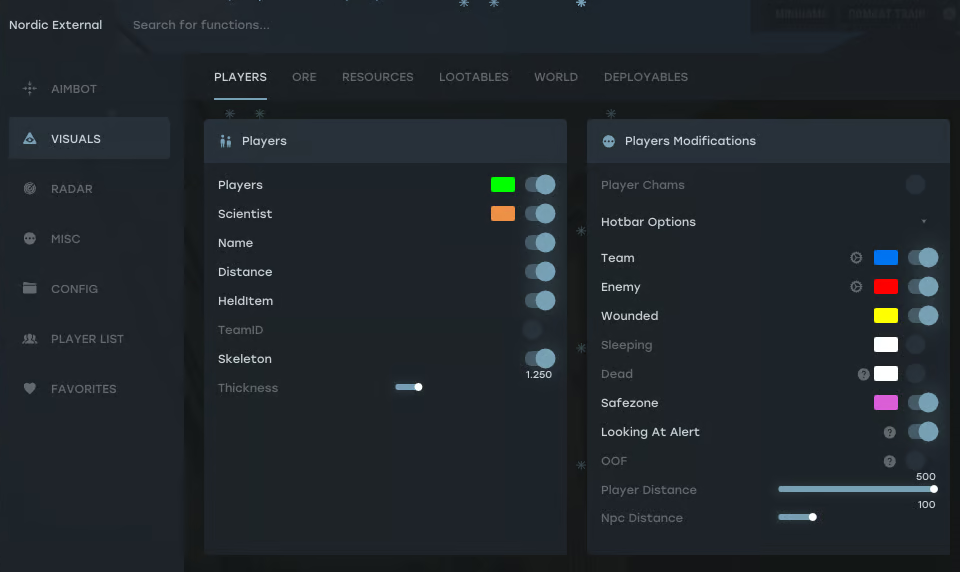960x572 pixels.
Task: Click the yellow Wounded color swatch
Action: pos(886,315)
